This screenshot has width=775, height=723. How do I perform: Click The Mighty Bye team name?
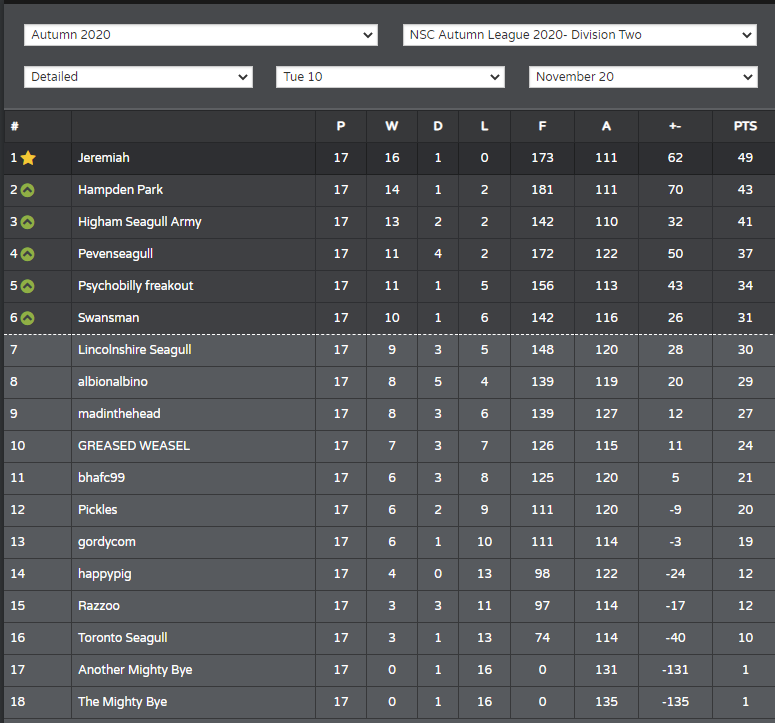coord(123,702)
